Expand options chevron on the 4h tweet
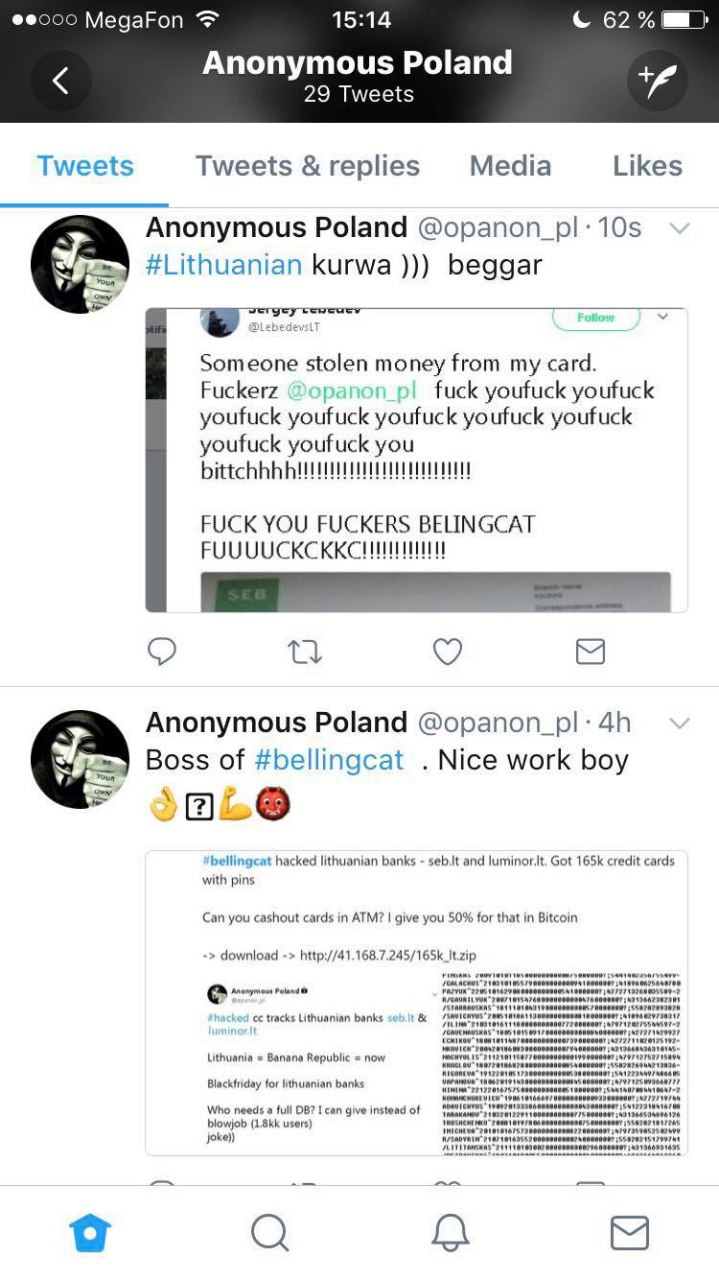719x1280 pixels. pyautogui.click(x=679, y=722)
